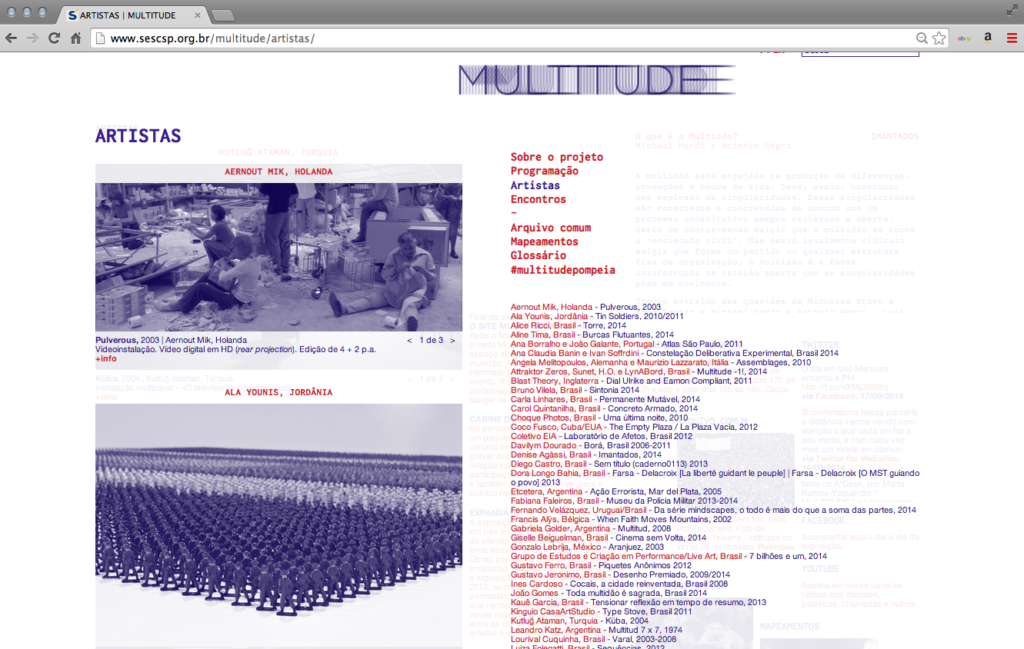Click the Amazon extension icon
The height and width of the screenshot is (649, 1024).
(988, 39)
